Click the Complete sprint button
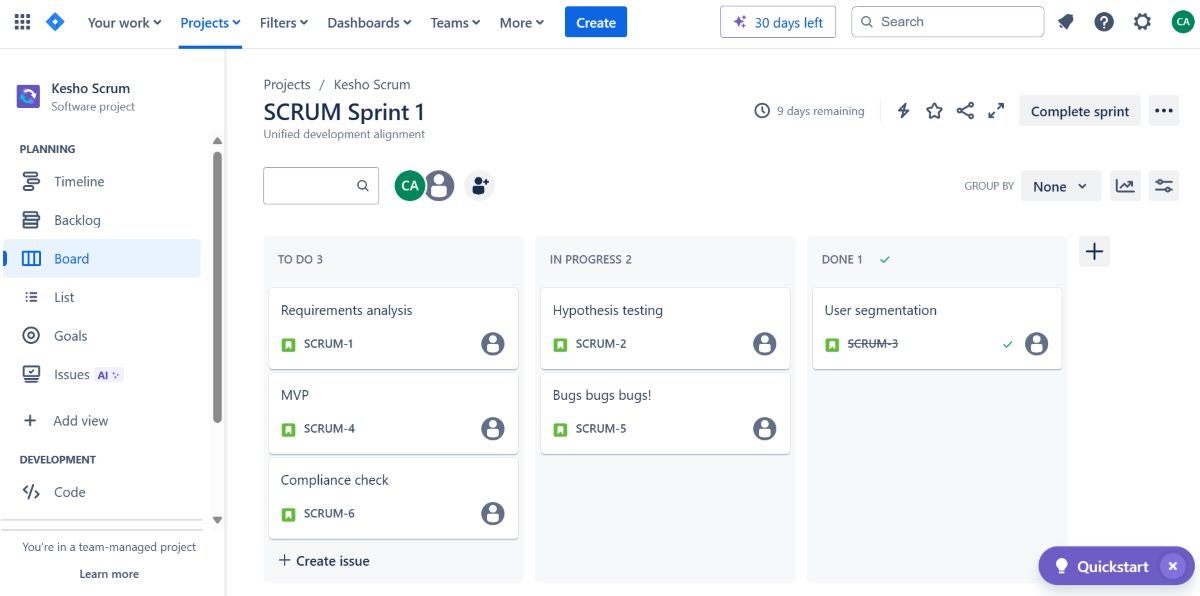Viewport: 1200px width, 596px height. [1080, 111]
